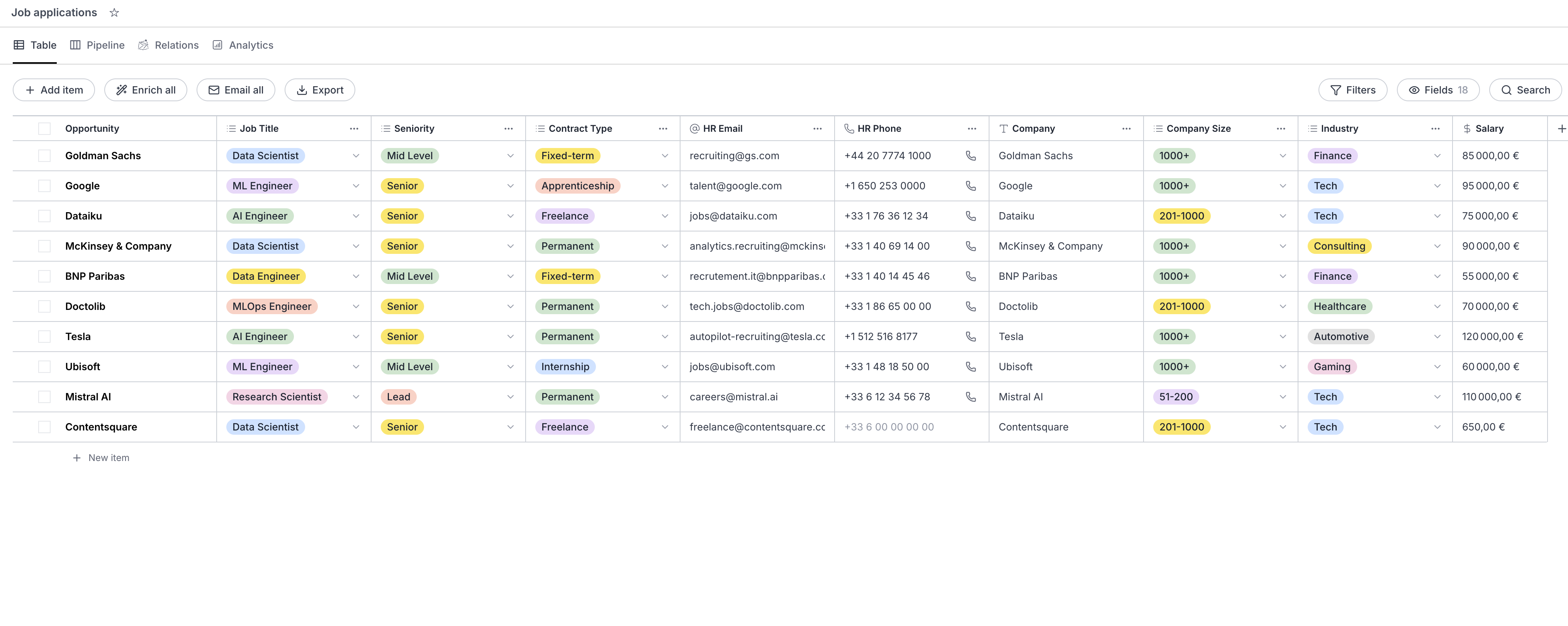Expand Job Title dropdown for Goldman Sachs
Image resolution: width=1568 pixels, height=626 pixels.
click(x=356, y=156)
